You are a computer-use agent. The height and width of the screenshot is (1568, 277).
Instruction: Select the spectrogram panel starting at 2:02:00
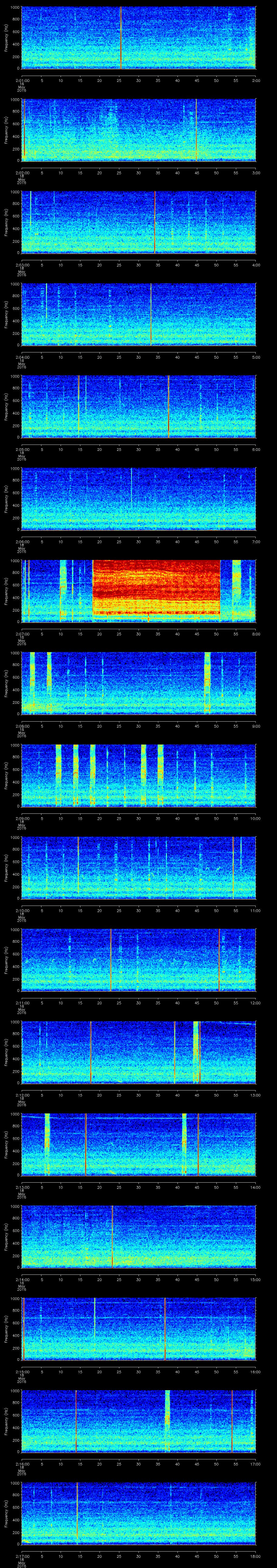[139, 130]
